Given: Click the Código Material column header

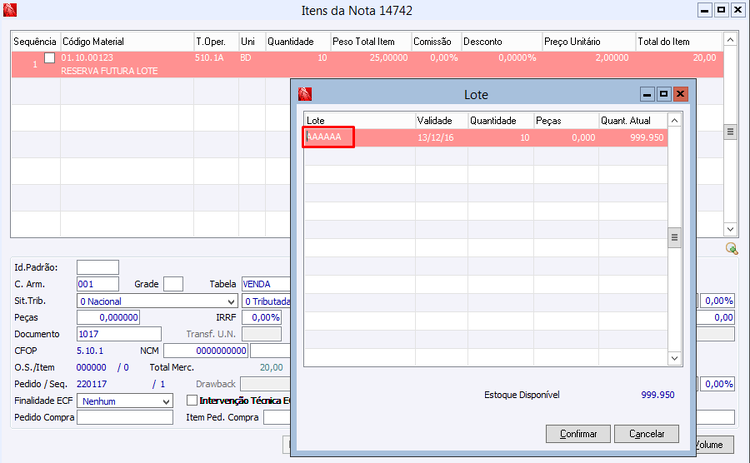Looking at the screenshot, I should point(127,42).
